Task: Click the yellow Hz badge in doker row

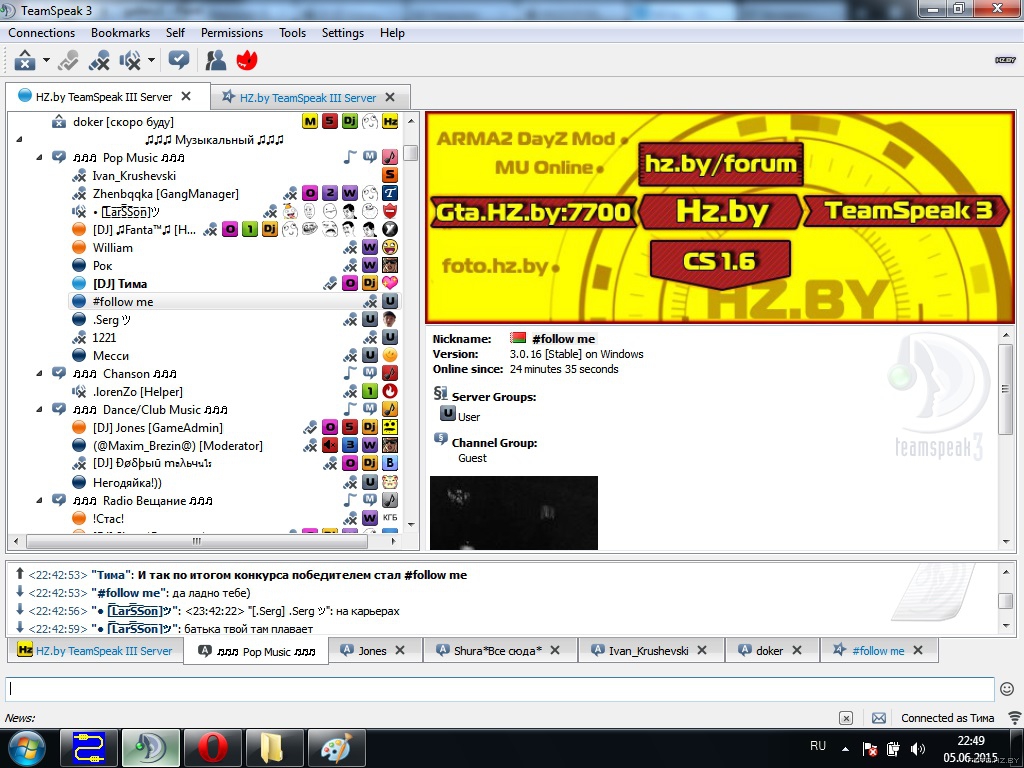Action: [x=390, y=121]
